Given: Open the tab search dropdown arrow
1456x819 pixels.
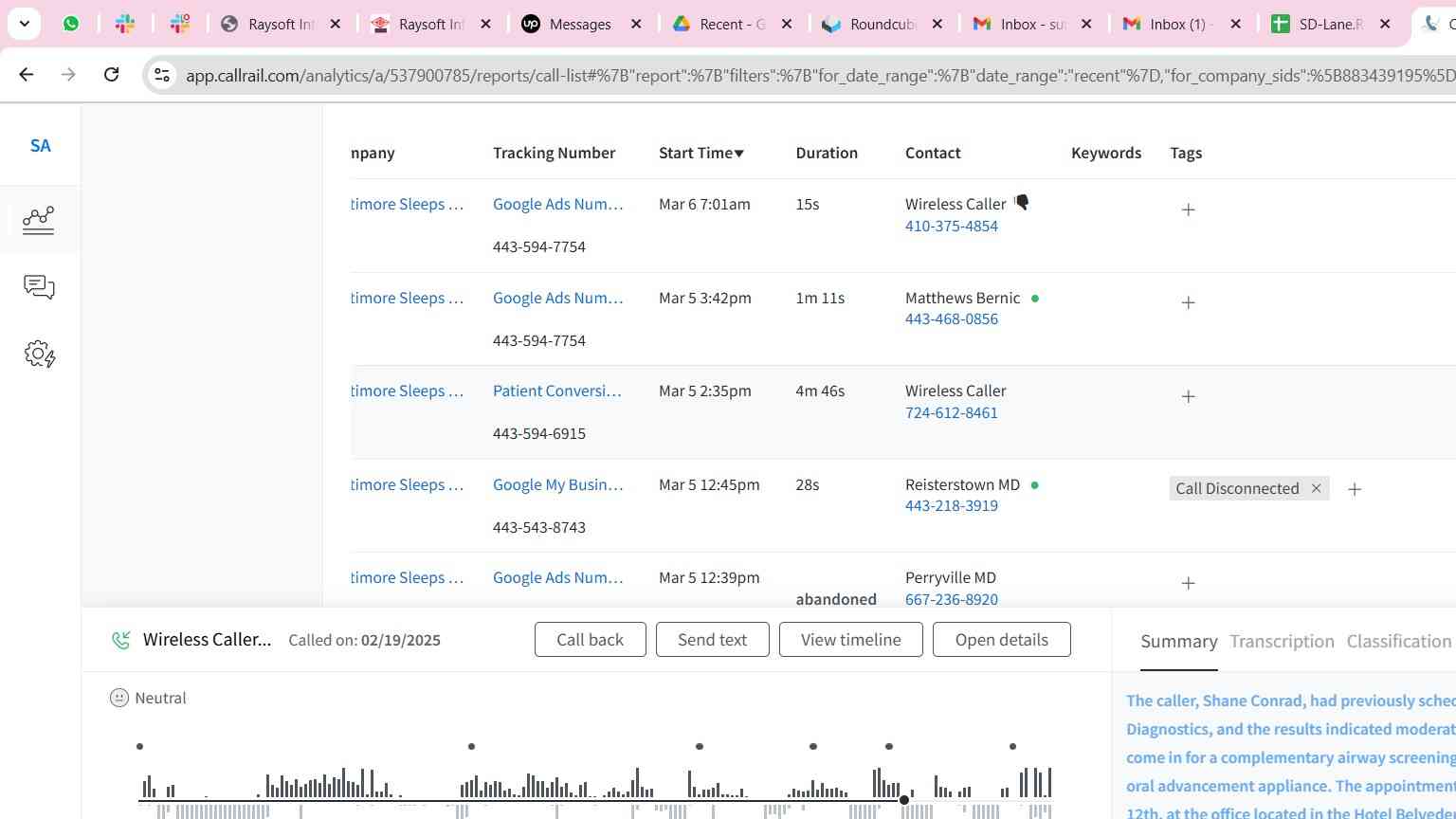Looking at the screenshot, I should tap(24, 24).
